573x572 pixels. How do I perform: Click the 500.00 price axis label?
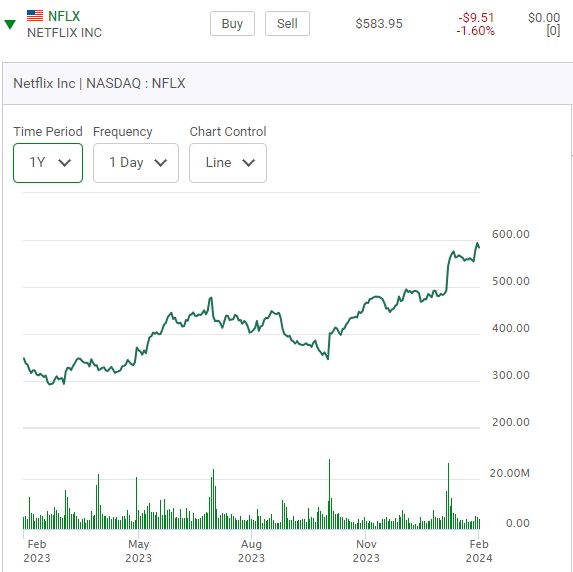click(511, 281)
